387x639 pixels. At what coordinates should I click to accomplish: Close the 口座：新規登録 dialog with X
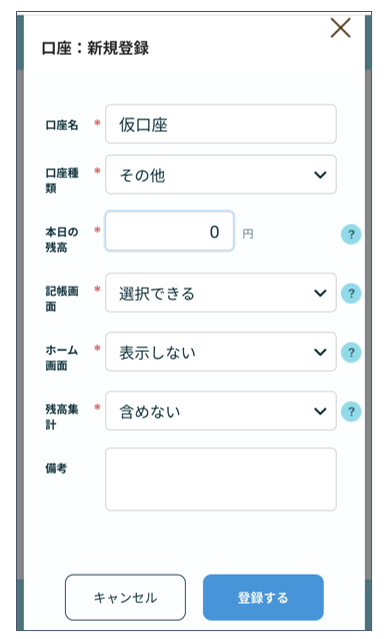point(341,28)
